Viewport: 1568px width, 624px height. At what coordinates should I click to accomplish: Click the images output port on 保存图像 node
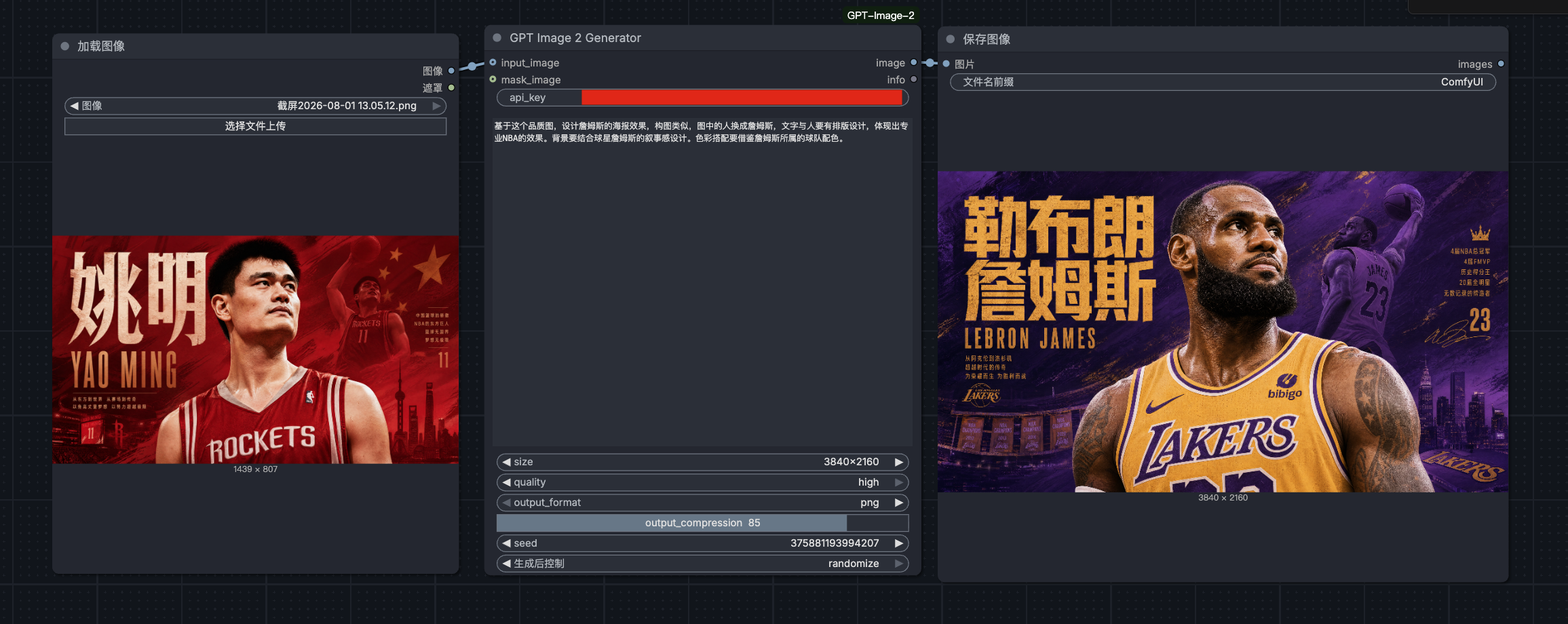coord(1501,64)
